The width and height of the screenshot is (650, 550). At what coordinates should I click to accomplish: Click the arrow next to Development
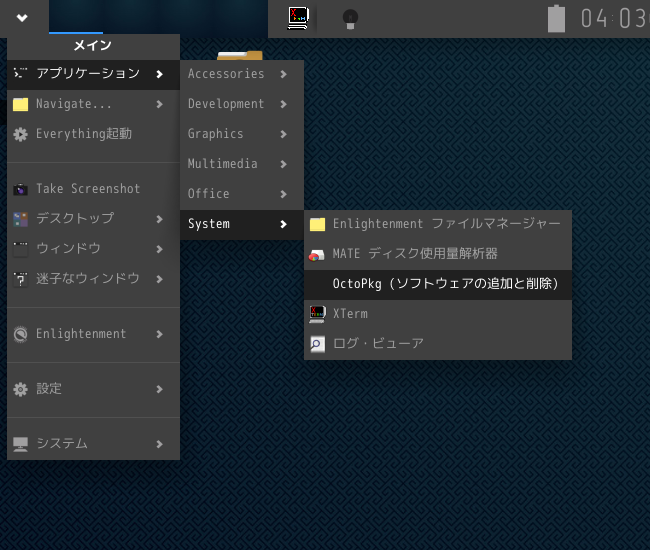coord(284,104)
